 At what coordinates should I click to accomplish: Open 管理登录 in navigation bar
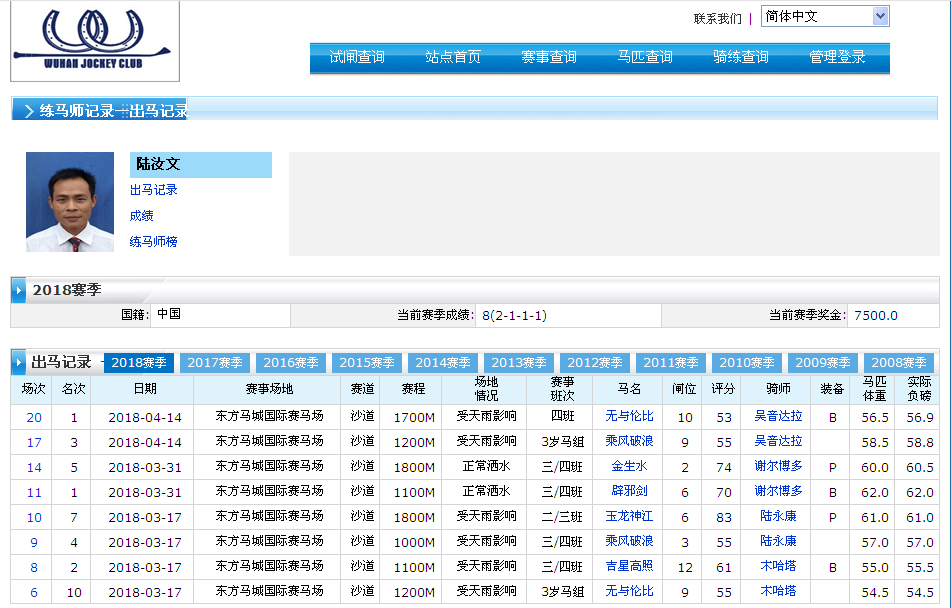tap(837, 58)
